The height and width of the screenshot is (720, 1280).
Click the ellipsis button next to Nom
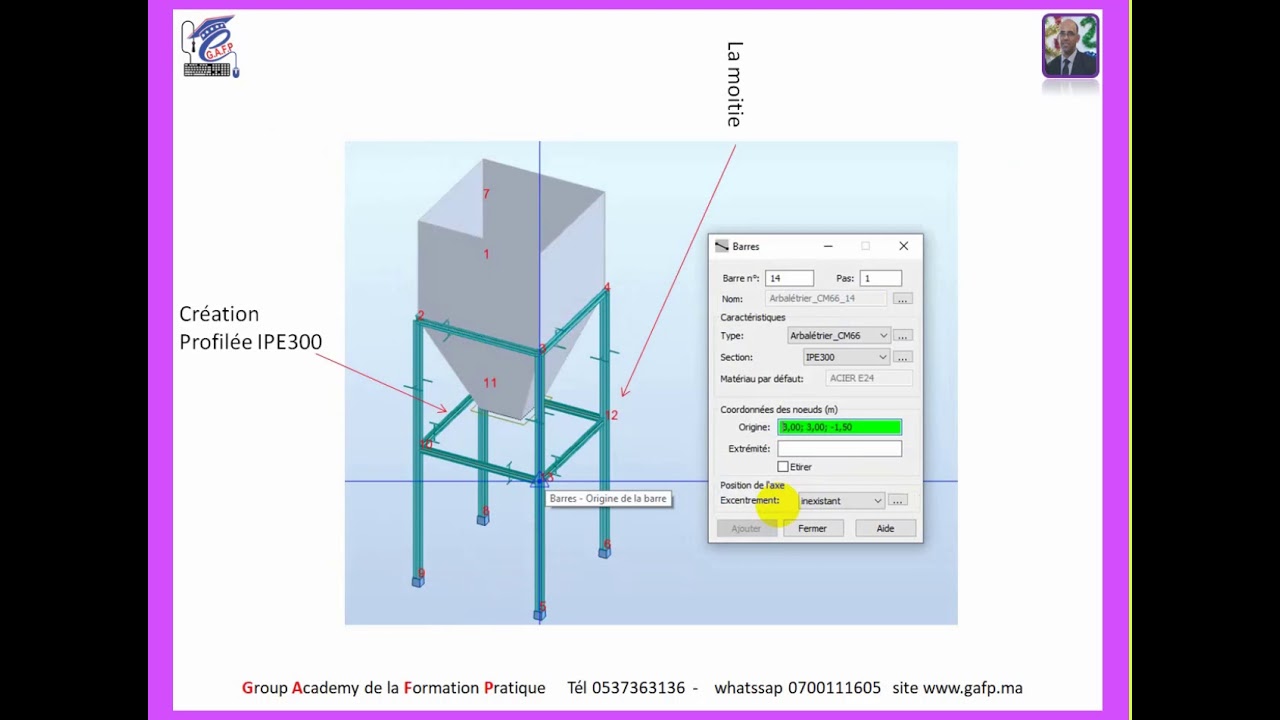902,299
